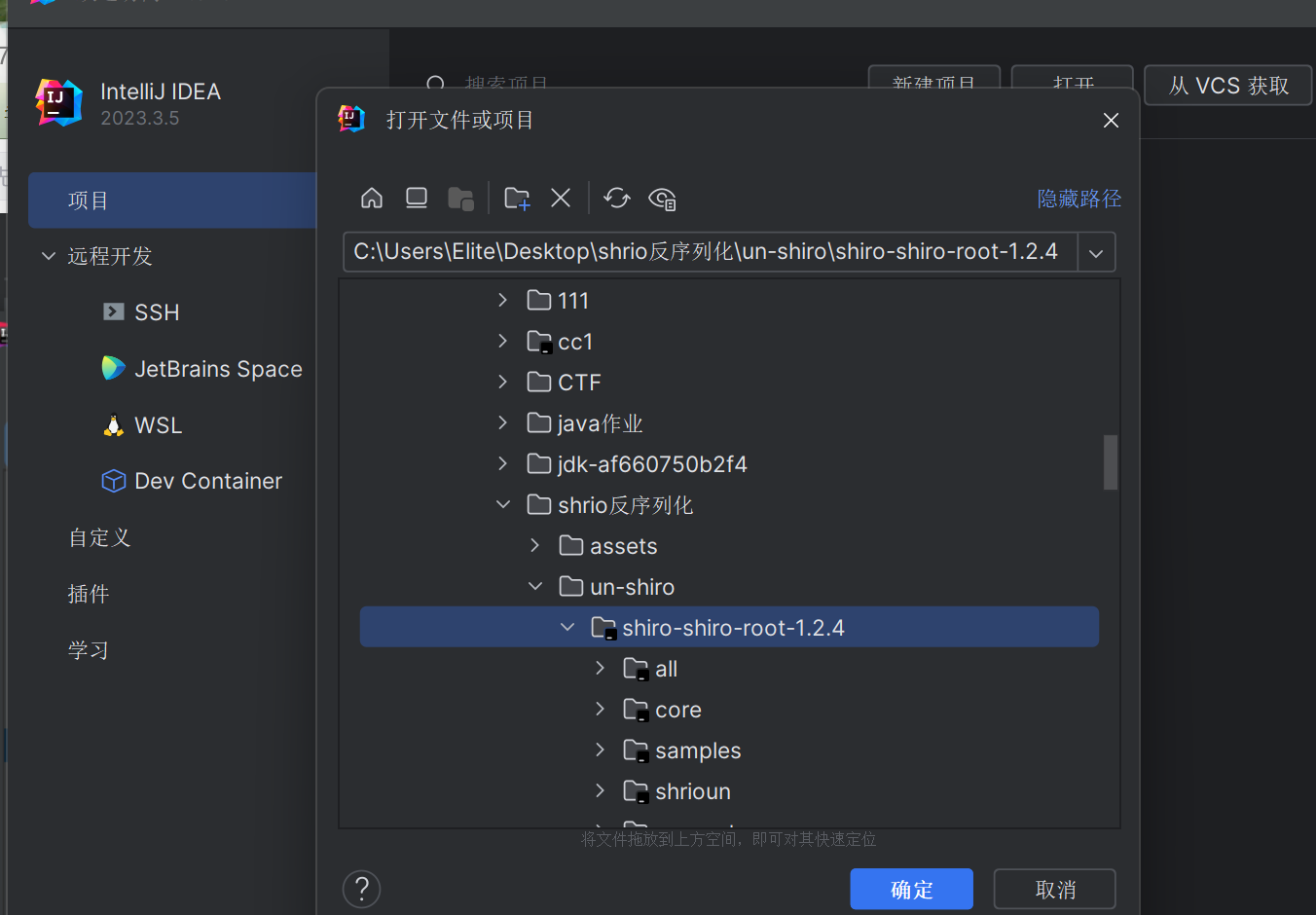Viewport: 1316px width, 915px height.
Task: Select the un-shiro folder name
Action: 633,587
